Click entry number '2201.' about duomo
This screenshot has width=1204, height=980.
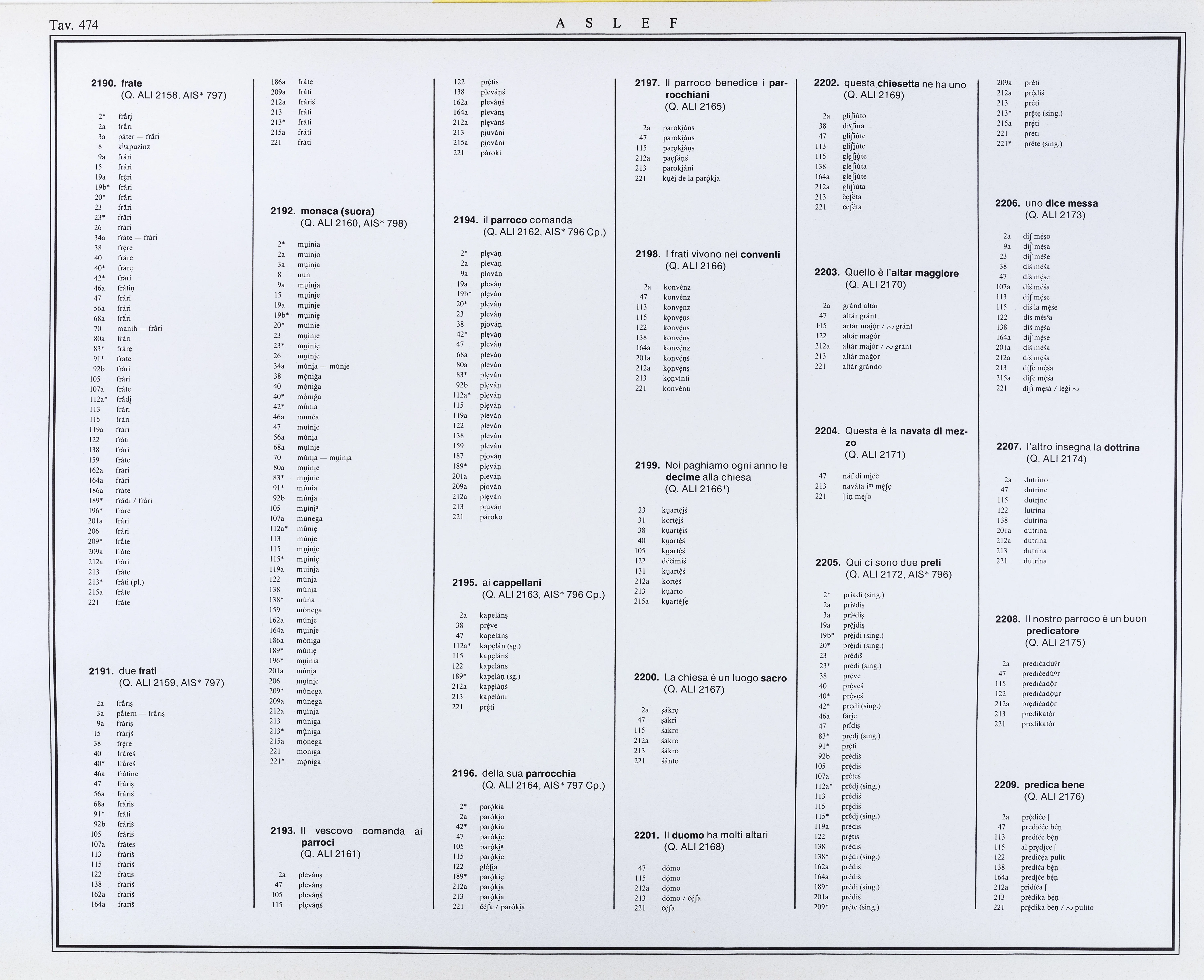(646, 835)
